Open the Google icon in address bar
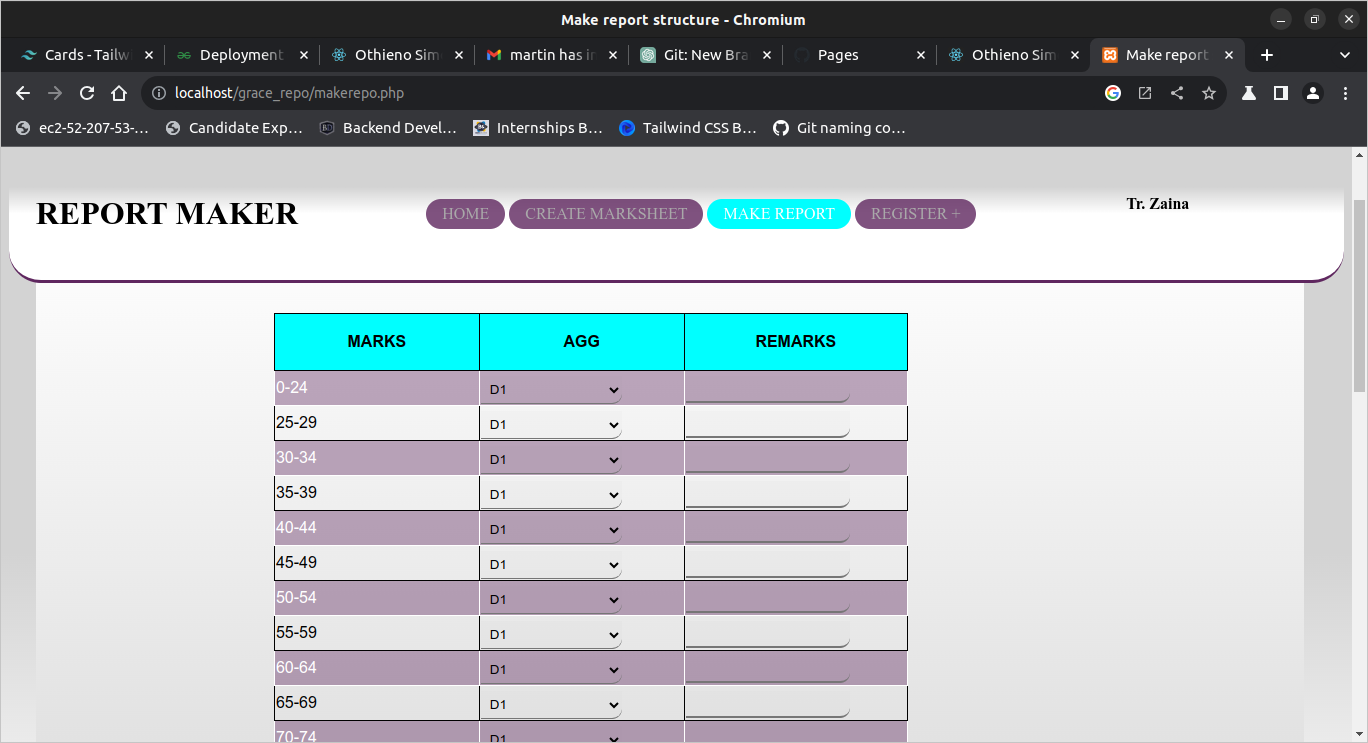Viewport: 1368px width, 743px height. coord(1113,93)
